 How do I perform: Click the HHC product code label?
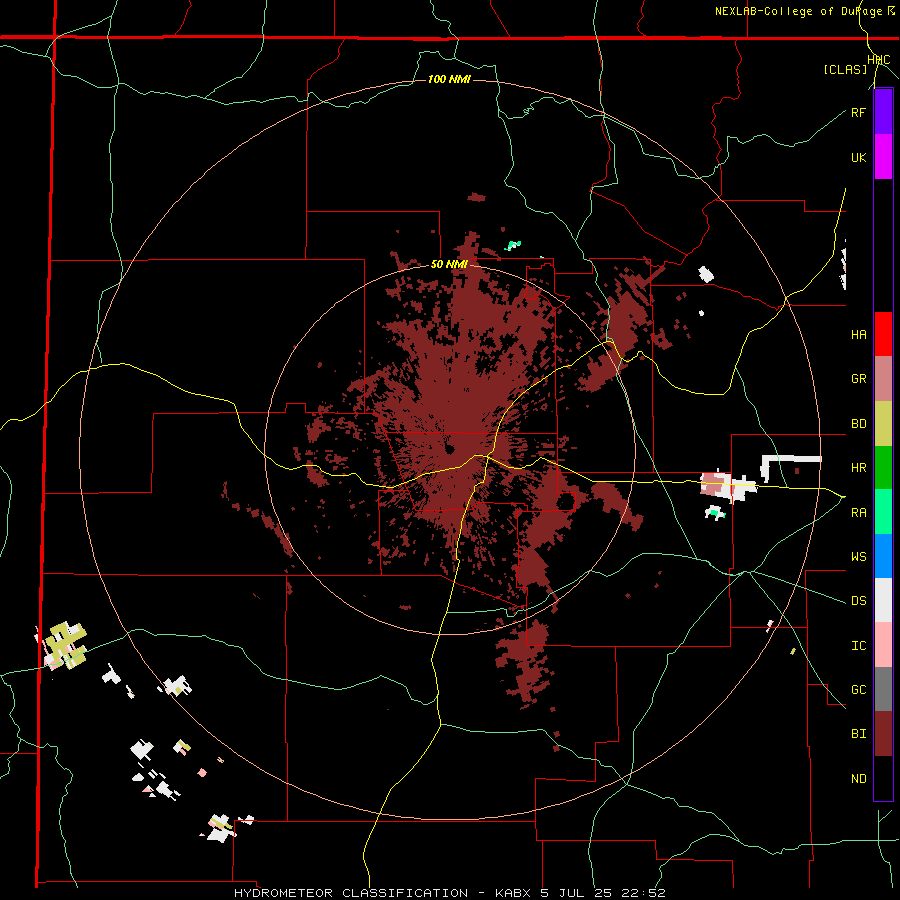coord(879,60)
